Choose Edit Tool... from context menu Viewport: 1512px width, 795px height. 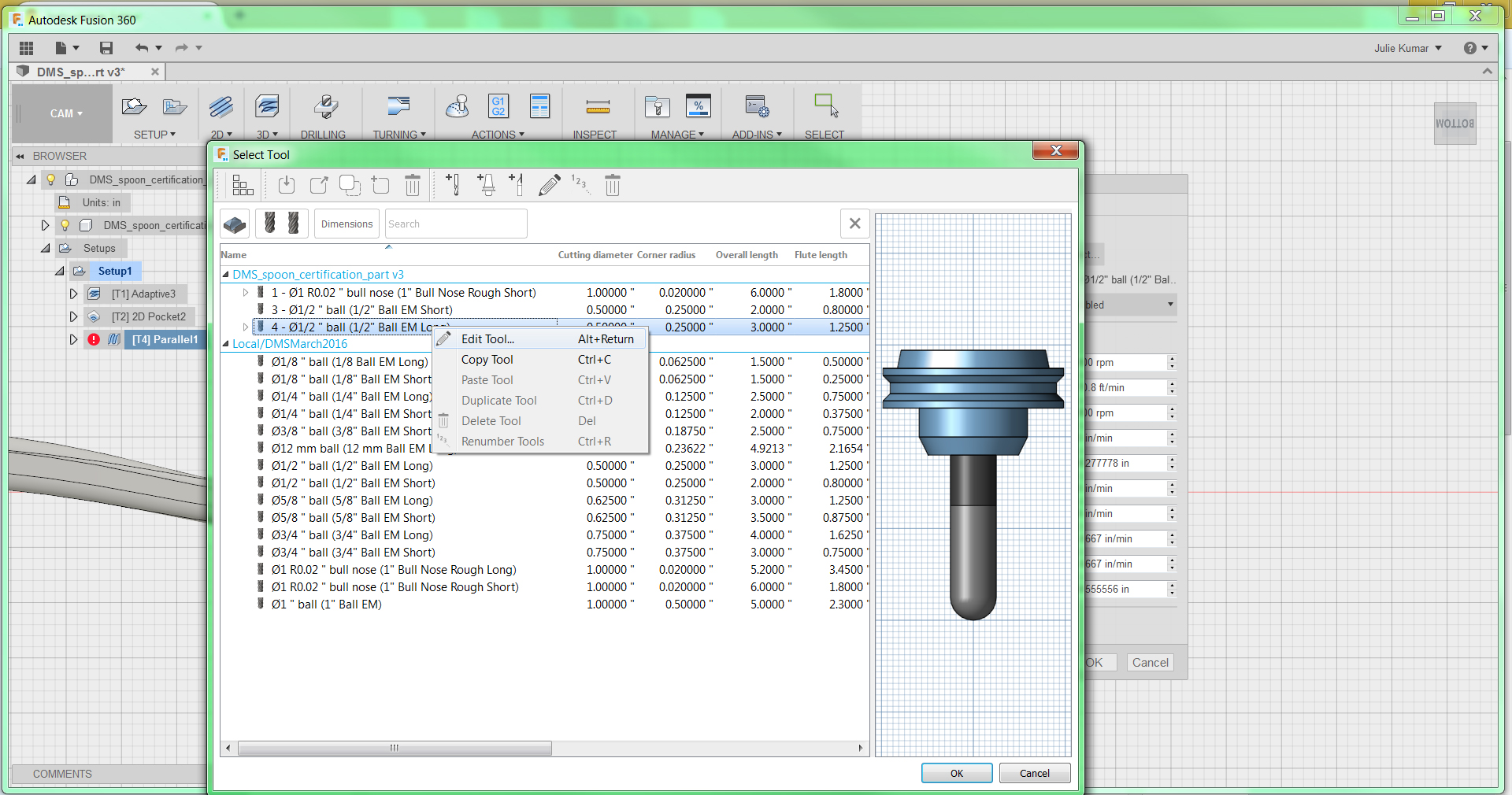pos(540,339)
